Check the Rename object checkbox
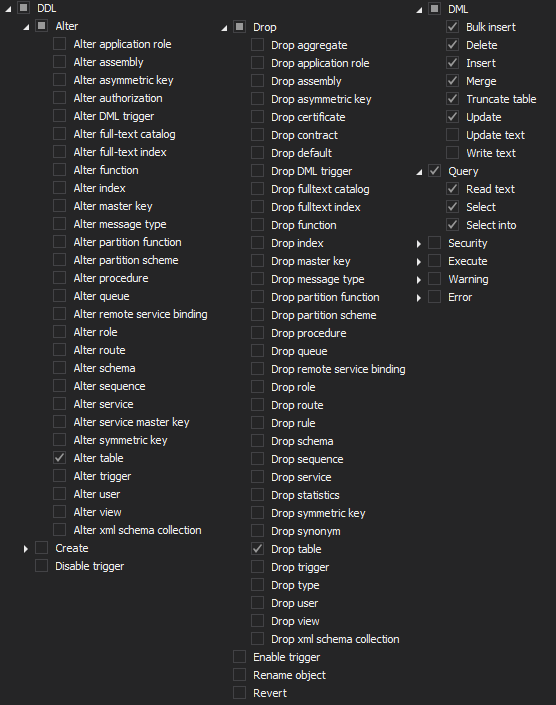The image size is (556, 705). [239, 674]
